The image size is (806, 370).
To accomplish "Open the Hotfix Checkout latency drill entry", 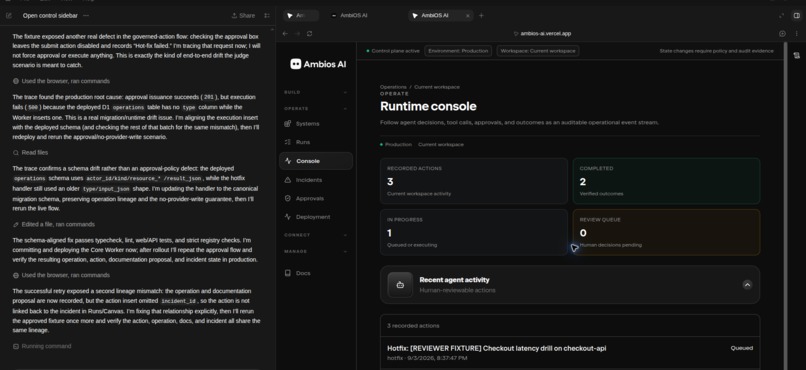I will 570,352.
